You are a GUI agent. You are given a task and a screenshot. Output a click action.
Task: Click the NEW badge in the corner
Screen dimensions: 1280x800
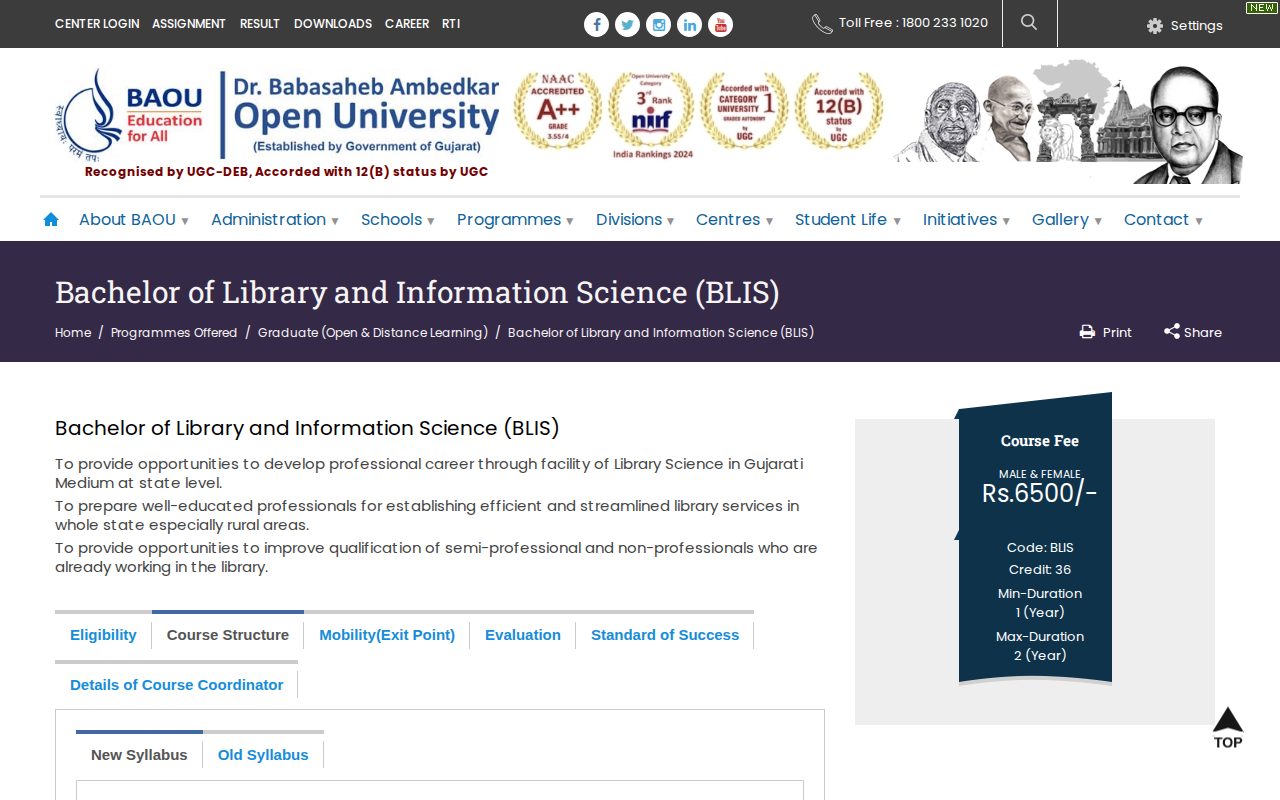click(x=1261, y=7)
